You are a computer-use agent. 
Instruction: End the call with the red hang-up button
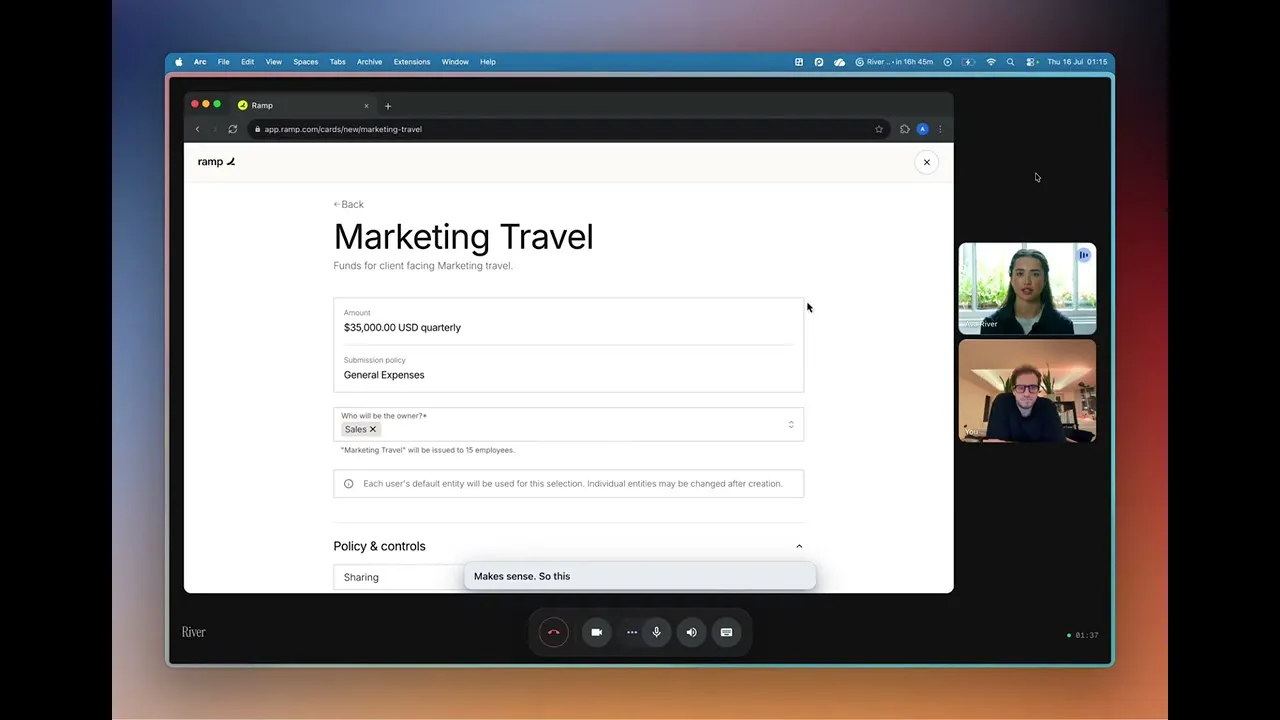(x=553, y=632)
